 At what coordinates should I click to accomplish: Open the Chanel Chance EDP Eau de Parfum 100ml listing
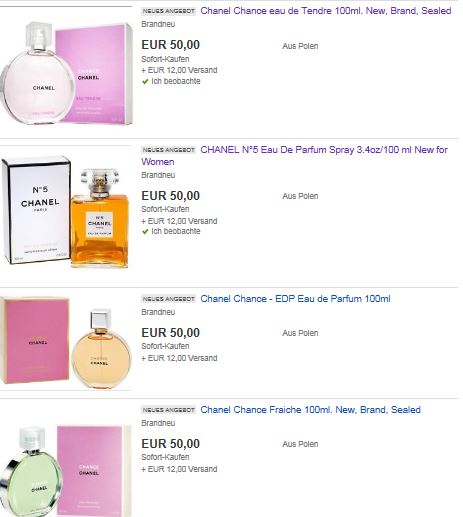[295, 299]
